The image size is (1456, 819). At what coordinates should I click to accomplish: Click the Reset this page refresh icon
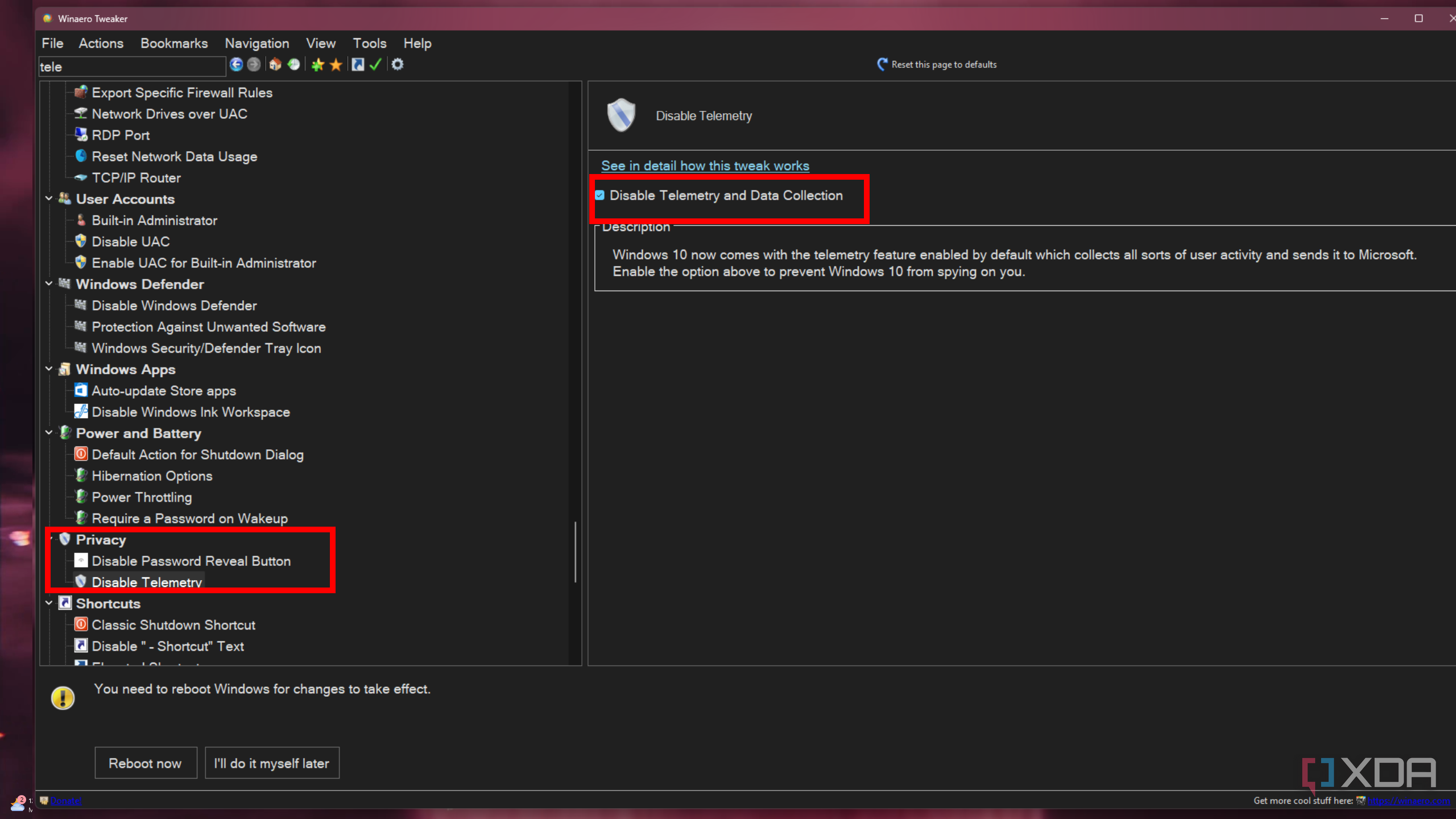tap(882, 64)
